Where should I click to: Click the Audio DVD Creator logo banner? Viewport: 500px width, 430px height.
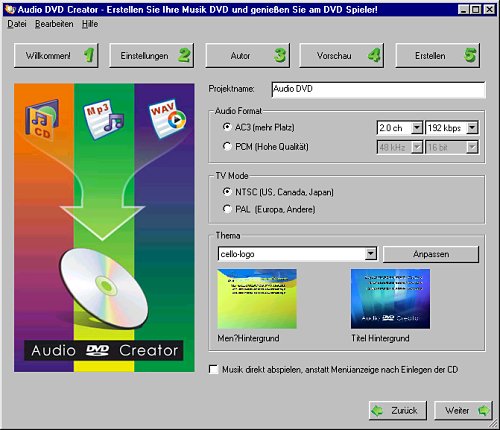click(x=104, y=350)
